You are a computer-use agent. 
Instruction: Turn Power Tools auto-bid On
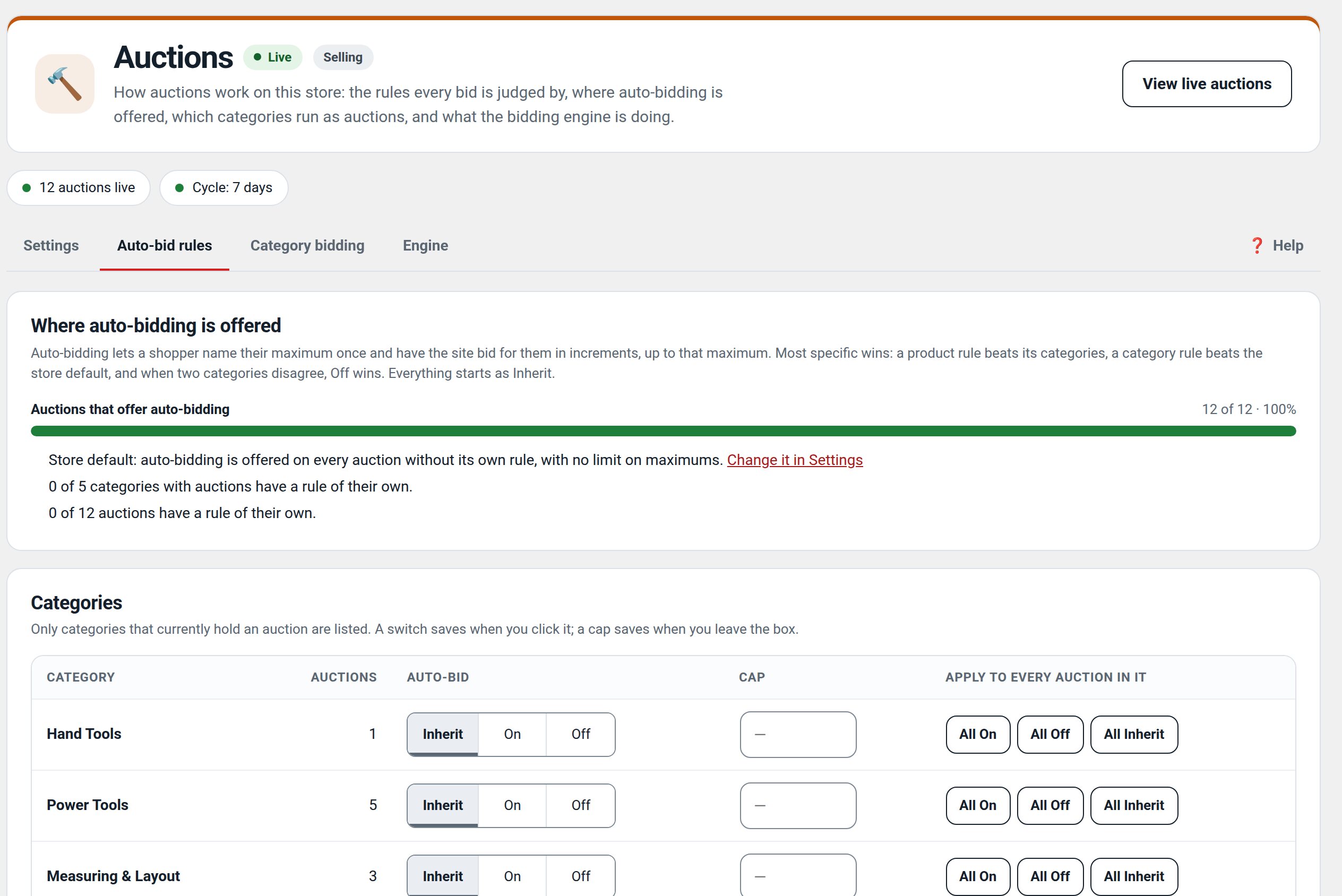tap(512, 805)
